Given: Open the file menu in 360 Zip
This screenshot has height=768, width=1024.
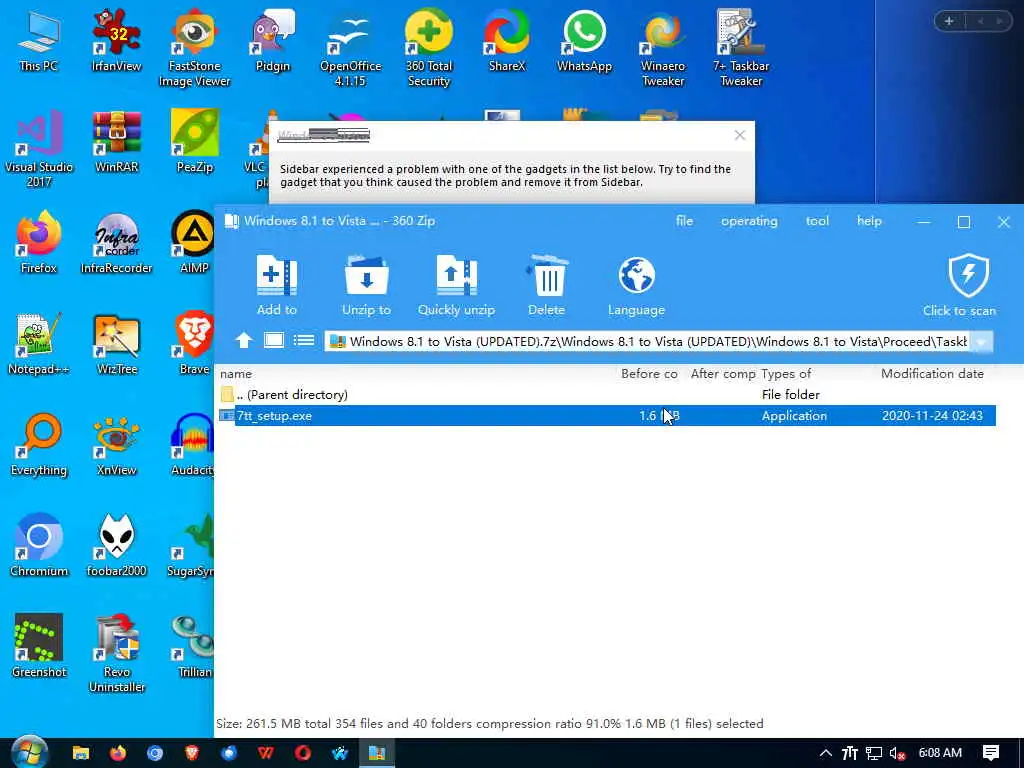Looking at the screenshot, I should click(x=684, y=221).
